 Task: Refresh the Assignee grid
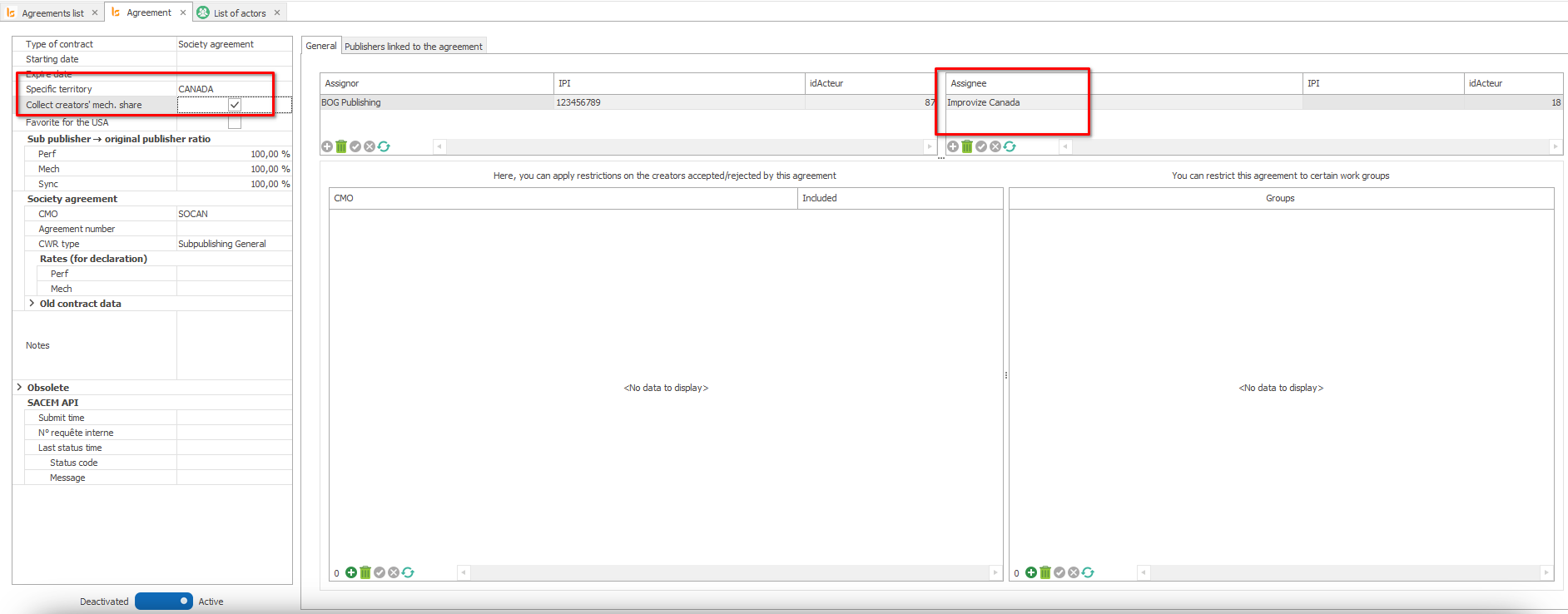pos(1010,146)
